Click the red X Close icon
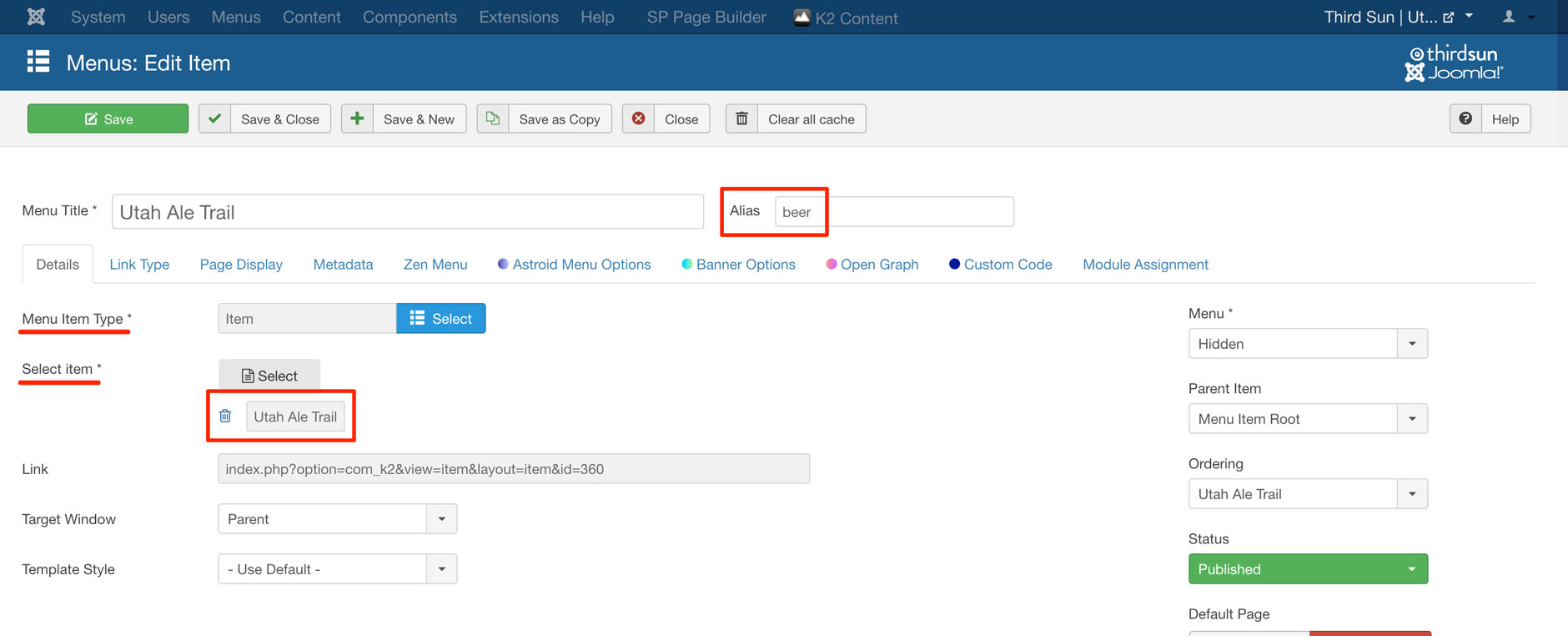Screen dimensions: 1568x636 (638, 119)
